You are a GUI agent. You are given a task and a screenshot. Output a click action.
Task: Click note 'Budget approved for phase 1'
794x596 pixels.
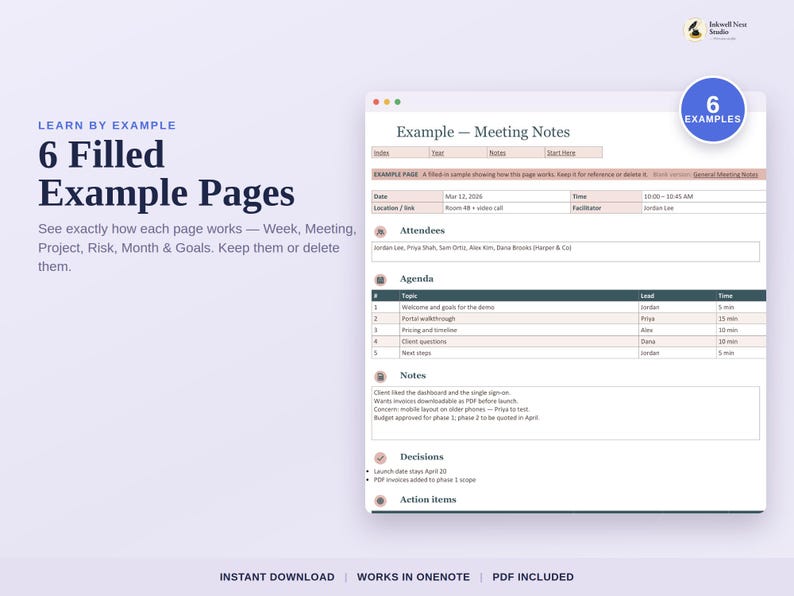457,418
